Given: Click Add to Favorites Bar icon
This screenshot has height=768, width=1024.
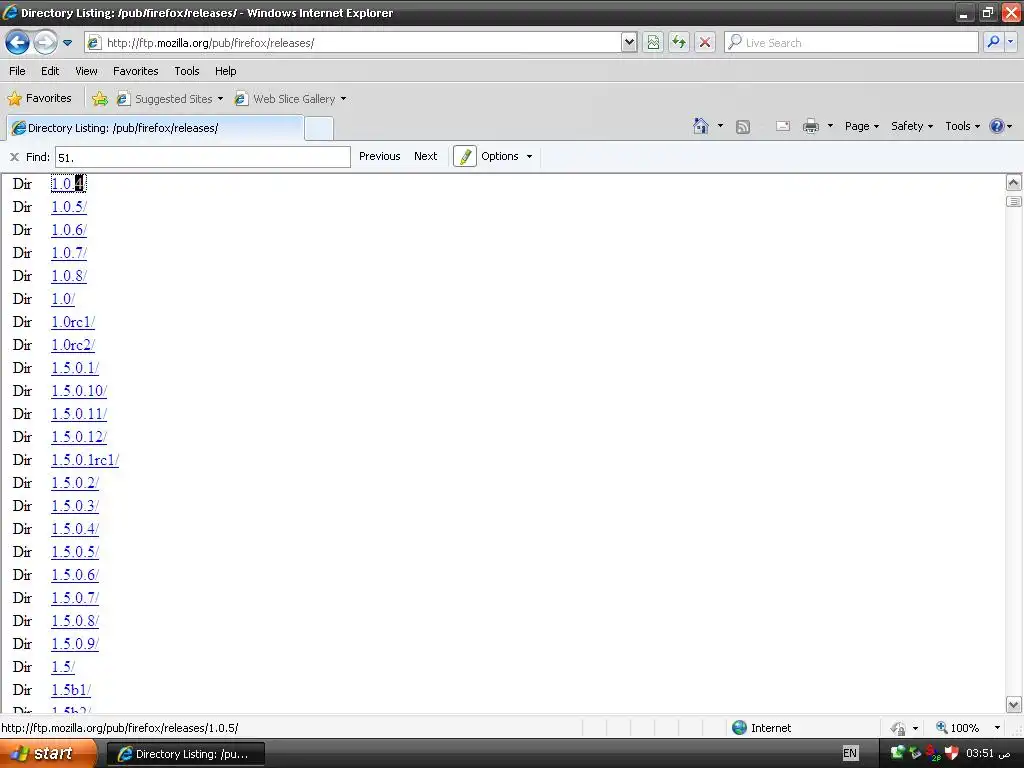Looking at the screenshot, I should click(100, 99).
